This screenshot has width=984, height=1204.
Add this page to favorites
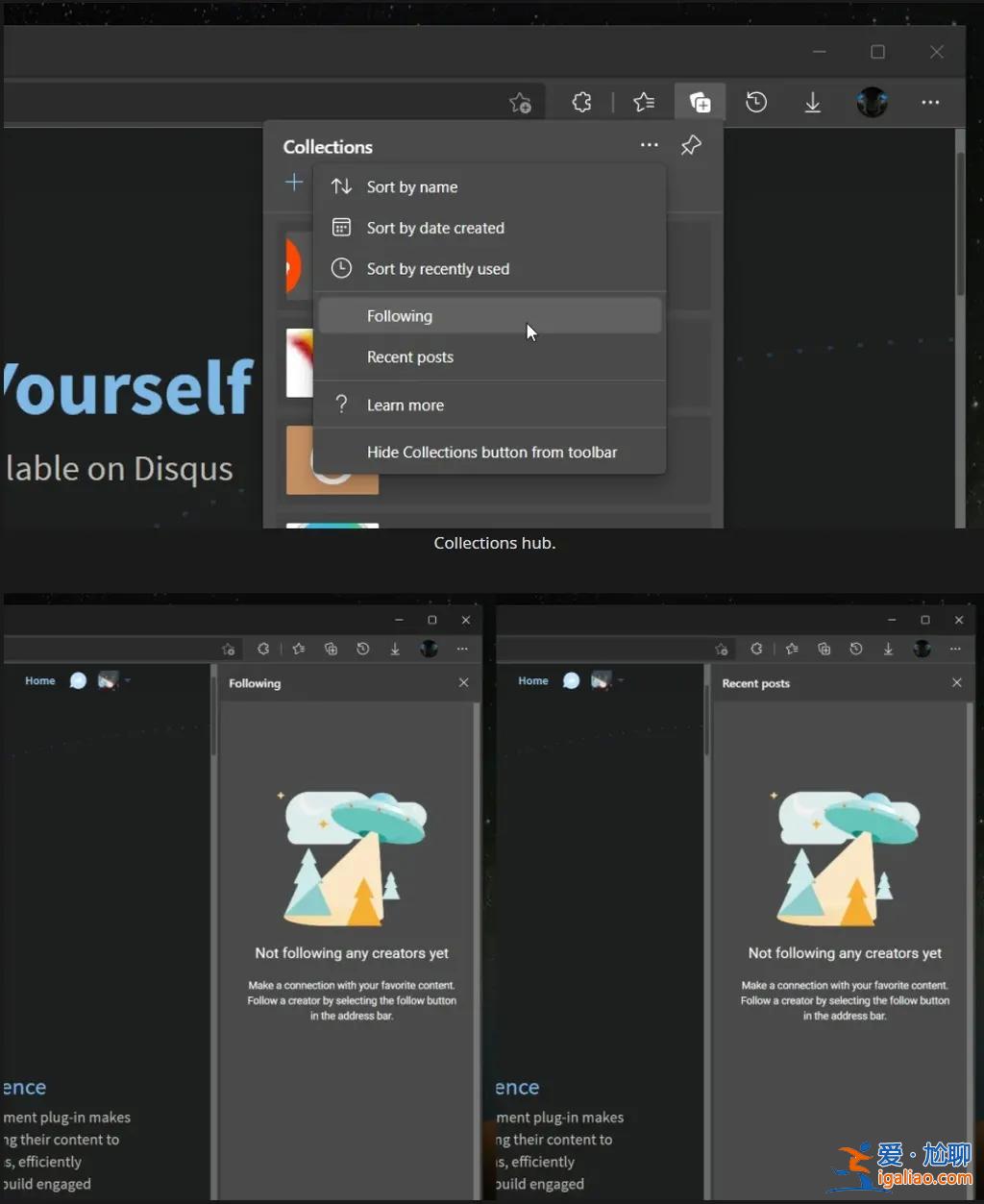click(520, 102)
